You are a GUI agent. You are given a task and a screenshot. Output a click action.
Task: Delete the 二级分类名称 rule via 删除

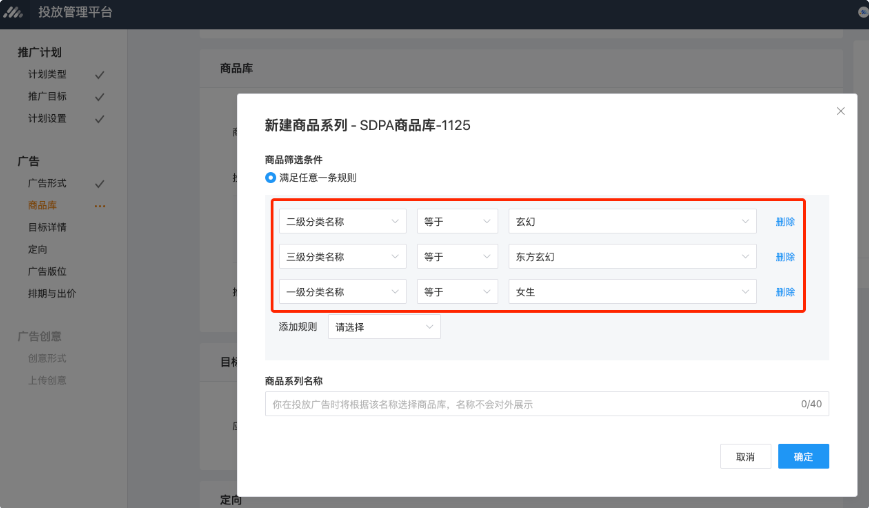click(x=785, y=222)
